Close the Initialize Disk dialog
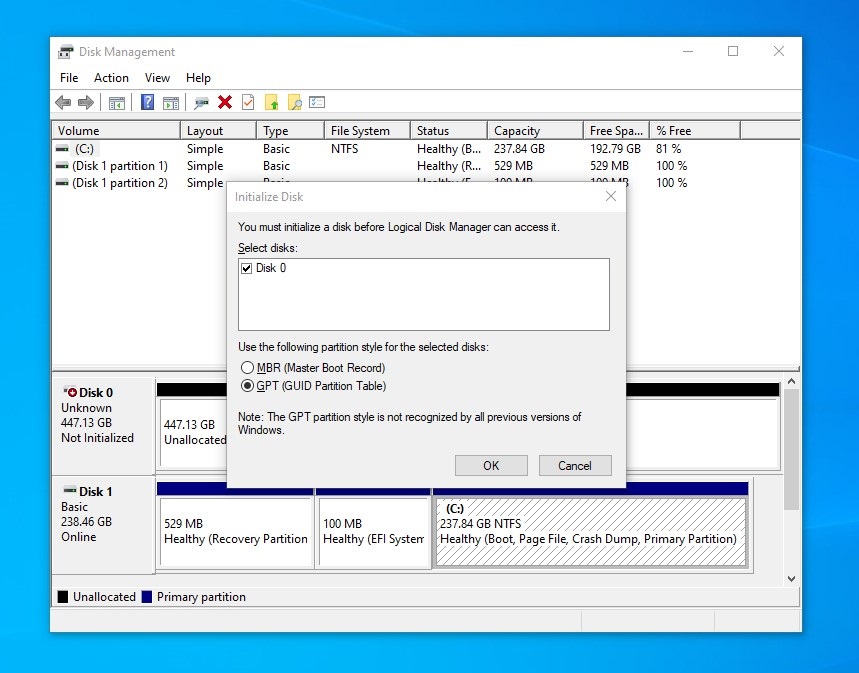859x673 pixels. [x=611, y=197]
